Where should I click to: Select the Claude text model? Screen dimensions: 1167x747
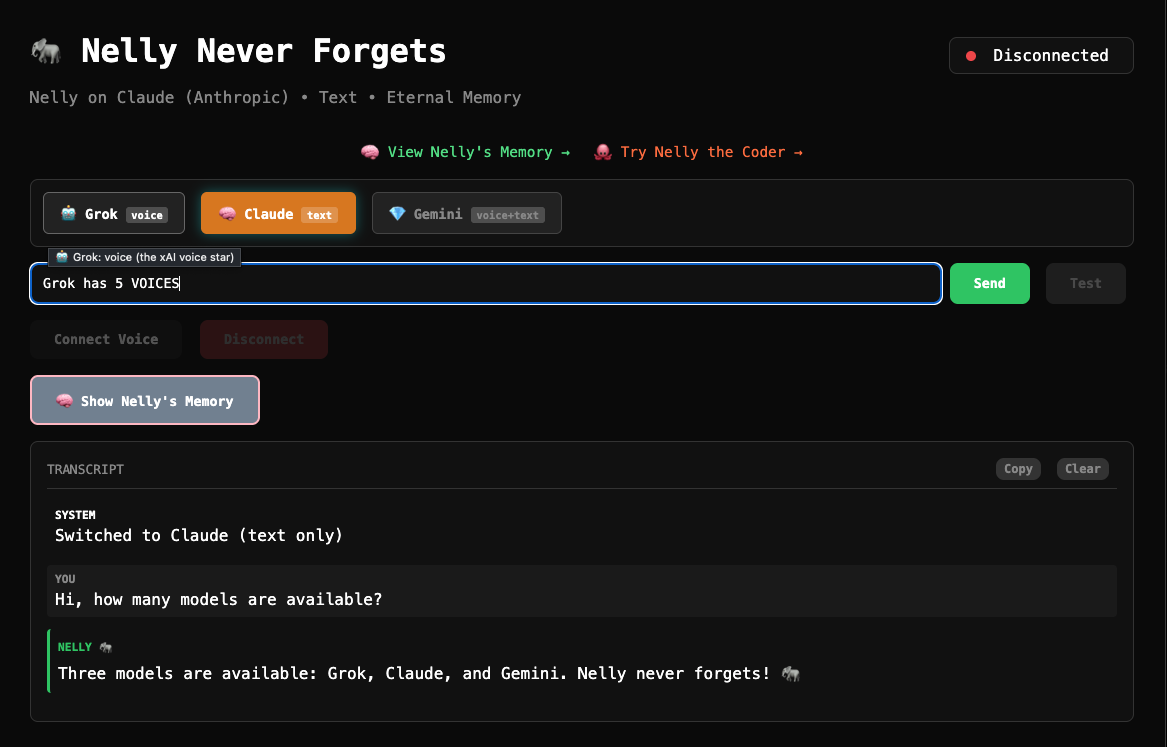click(278, 214)
